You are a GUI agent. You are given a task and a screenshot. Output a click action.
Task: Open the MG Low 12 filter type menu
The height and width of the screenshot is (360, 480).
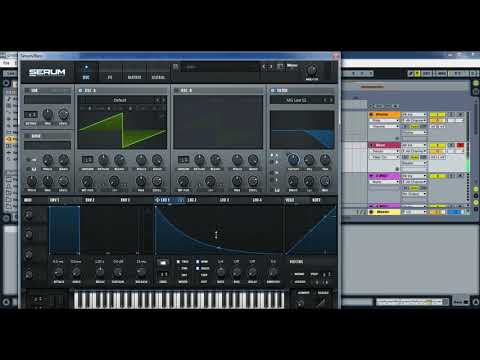297,100
